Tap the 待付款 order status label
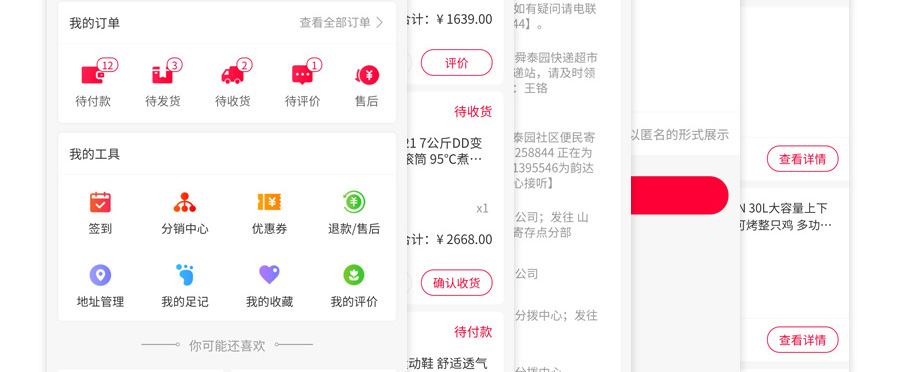This screenshot has width=900, height=372. [473, 332]
